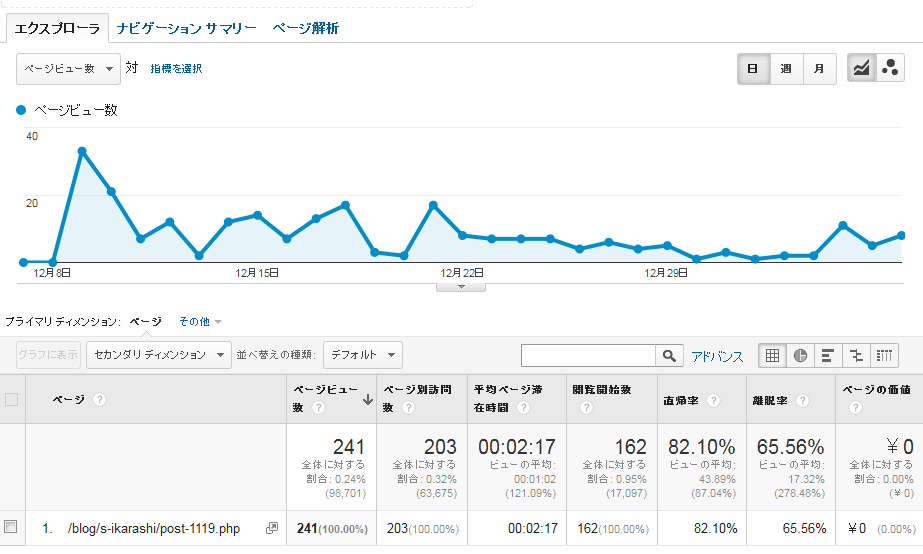This screenshot has height=554, width=923.
Task: Open post-1119.php page in new window icon
Action: [x=271, y=528]
